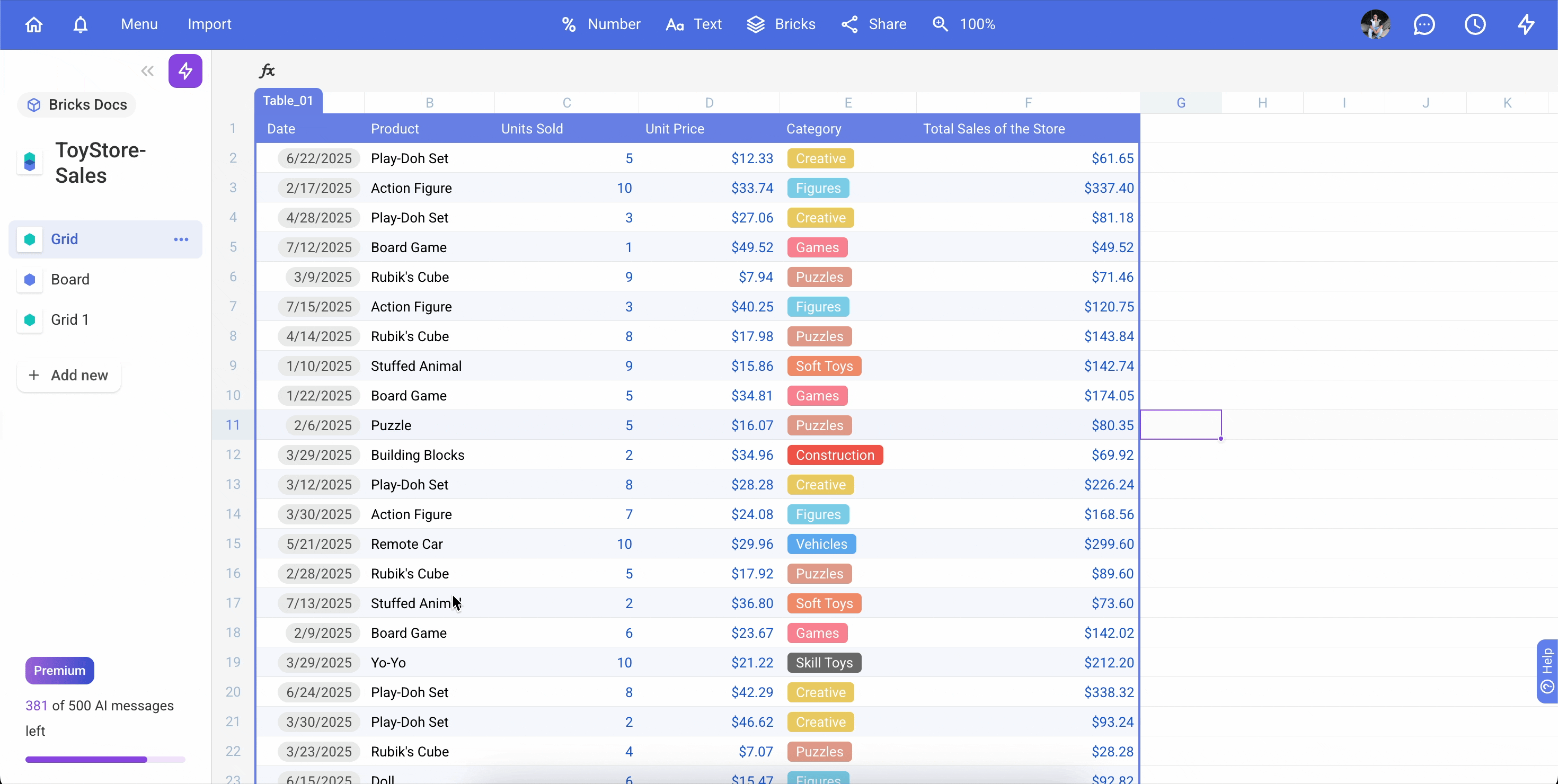Image resolution: width=1558 pixels, height=784 pixels.
Task: Click the Premium button
Action: [59, 670]
